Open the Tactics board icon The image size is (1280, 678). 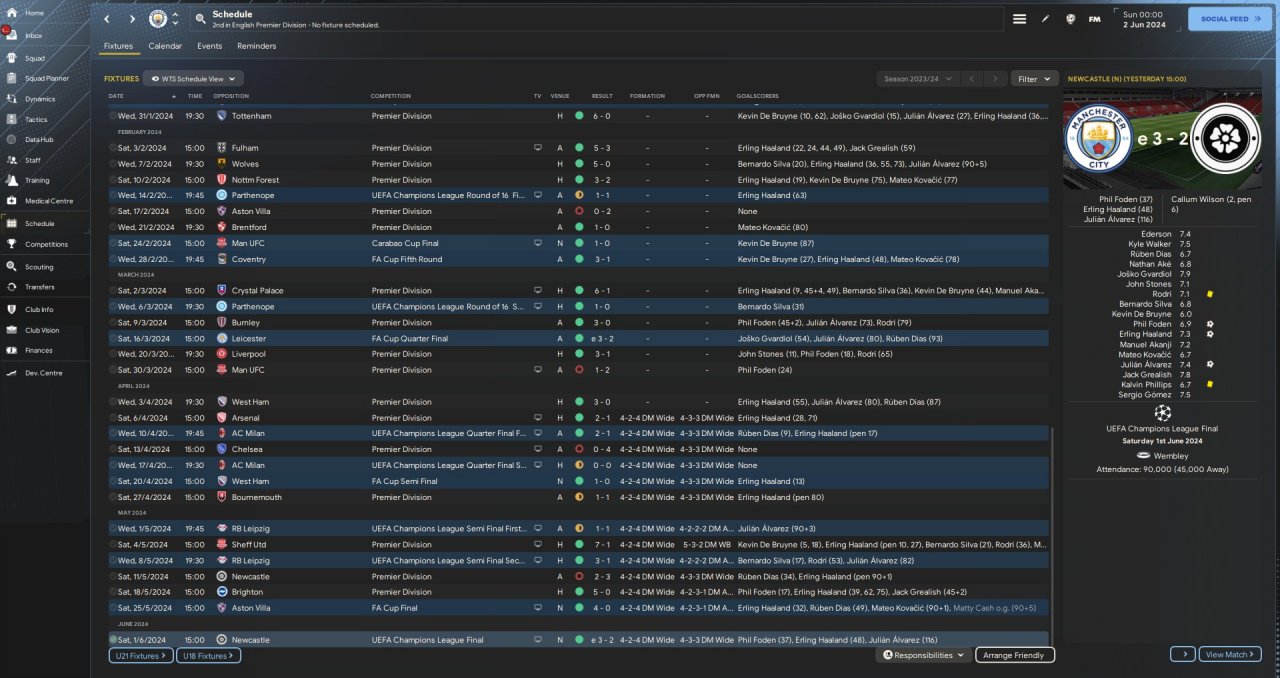pyautogui.click(x=12, y=119)
